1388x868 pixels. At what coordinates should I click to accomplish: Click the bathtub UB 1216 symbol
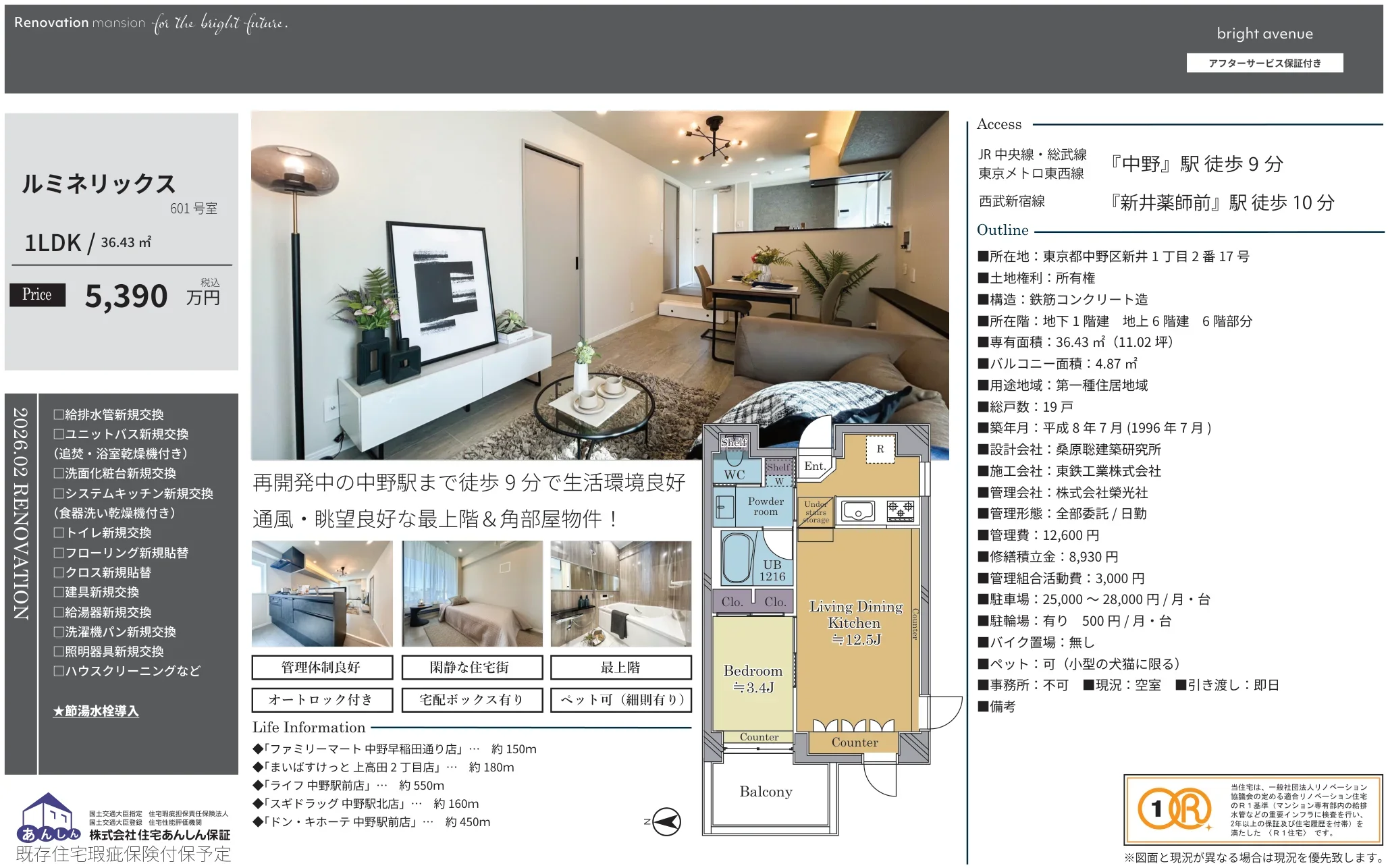pos(737,559)
